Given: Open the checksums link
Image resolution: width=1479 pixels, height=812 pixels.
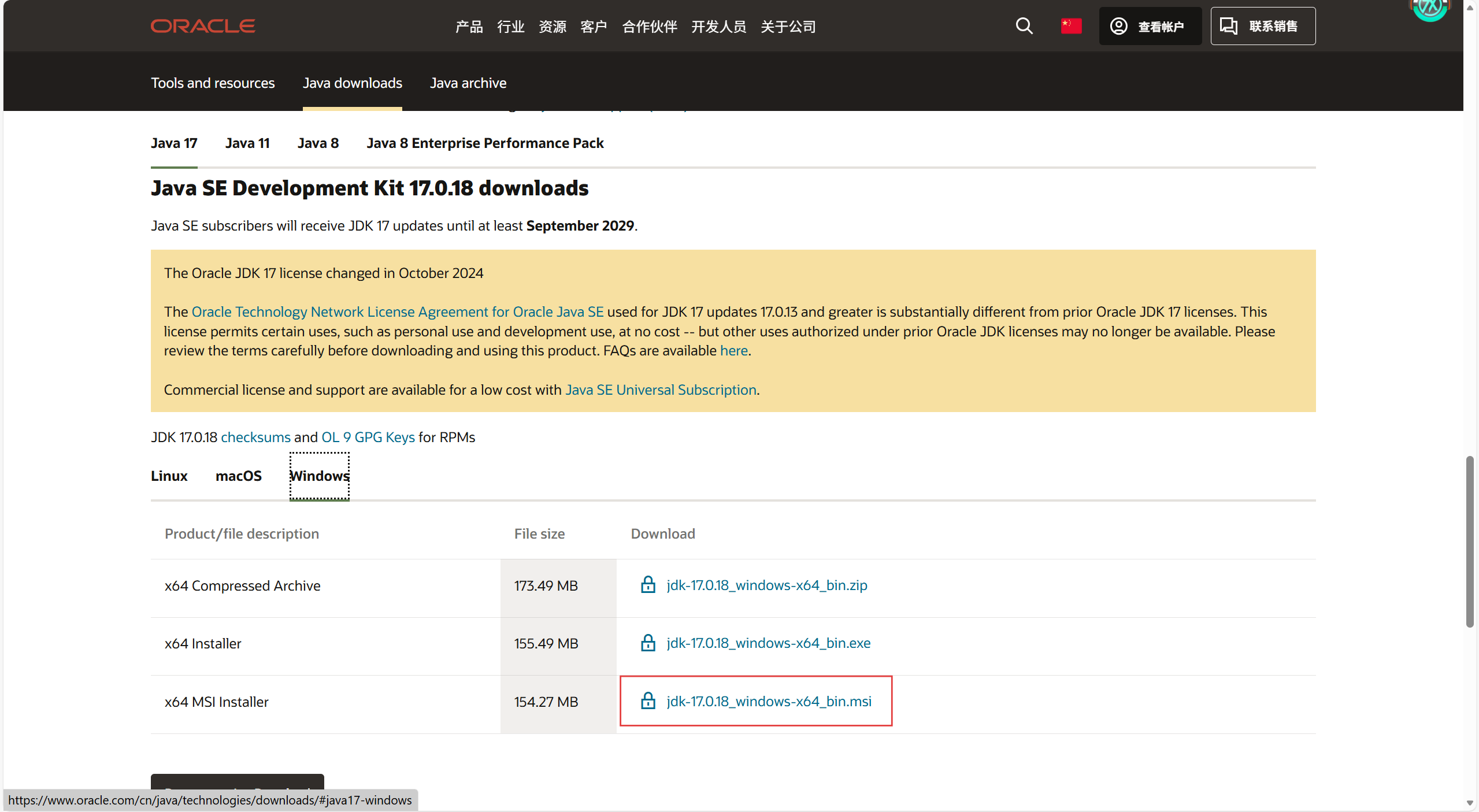Looking at the screenshot, I should coord(255,437).
